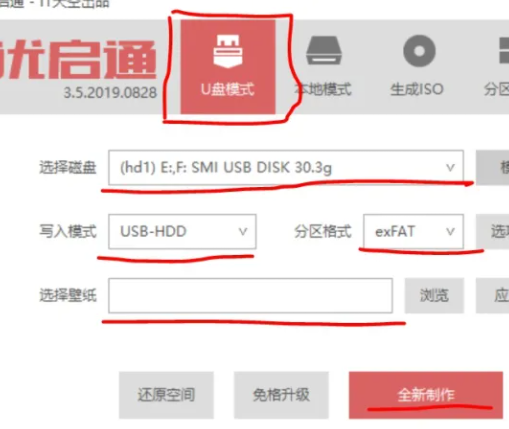This screenshot has height=429, width=509.
Task: Click the 还原空间 button
Action: tap(166, 395)
